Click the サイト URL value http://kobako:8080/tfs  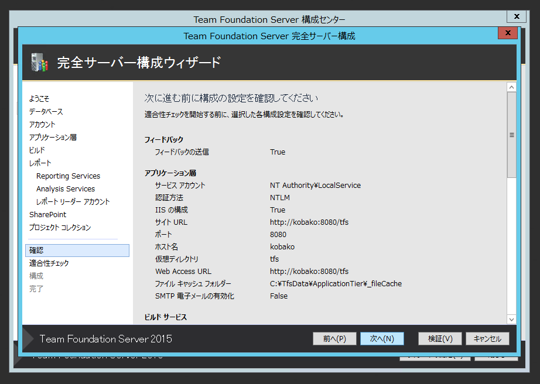coord(309,222)
